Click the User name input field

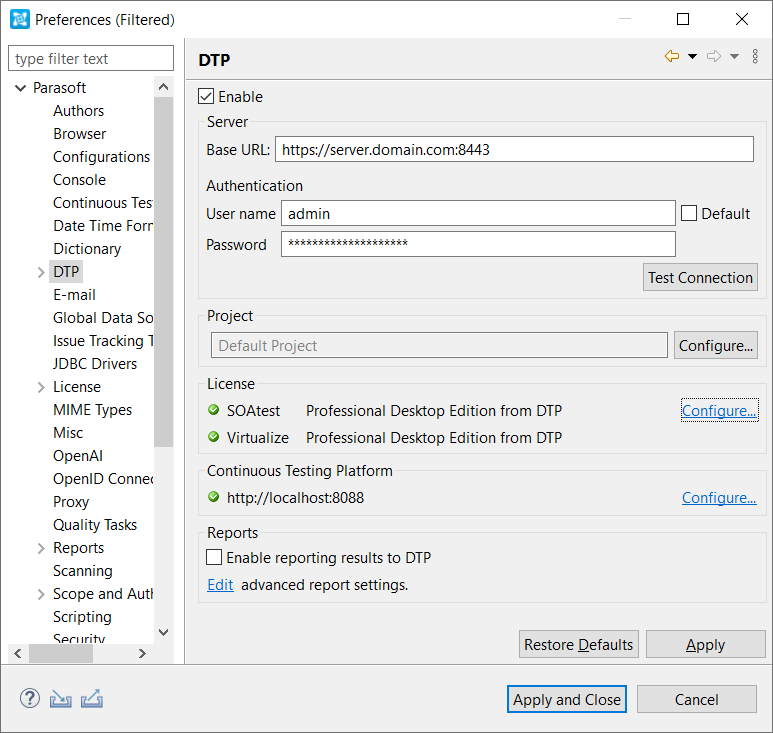[x=478, y=213]
